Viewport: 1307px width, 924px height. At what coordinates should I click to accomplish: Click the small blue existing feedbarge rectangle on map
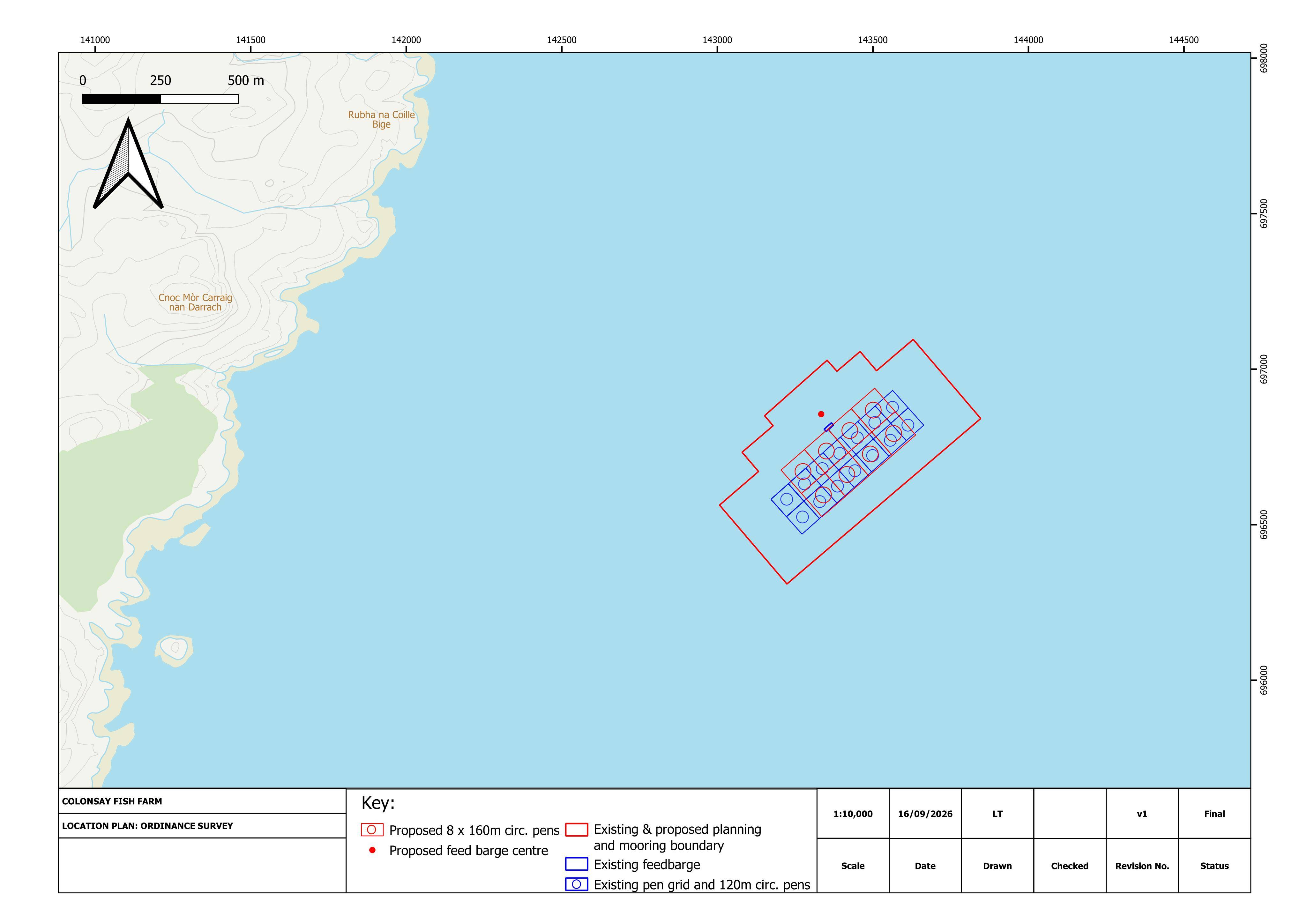pyautogui.click(x=829, y=427)
